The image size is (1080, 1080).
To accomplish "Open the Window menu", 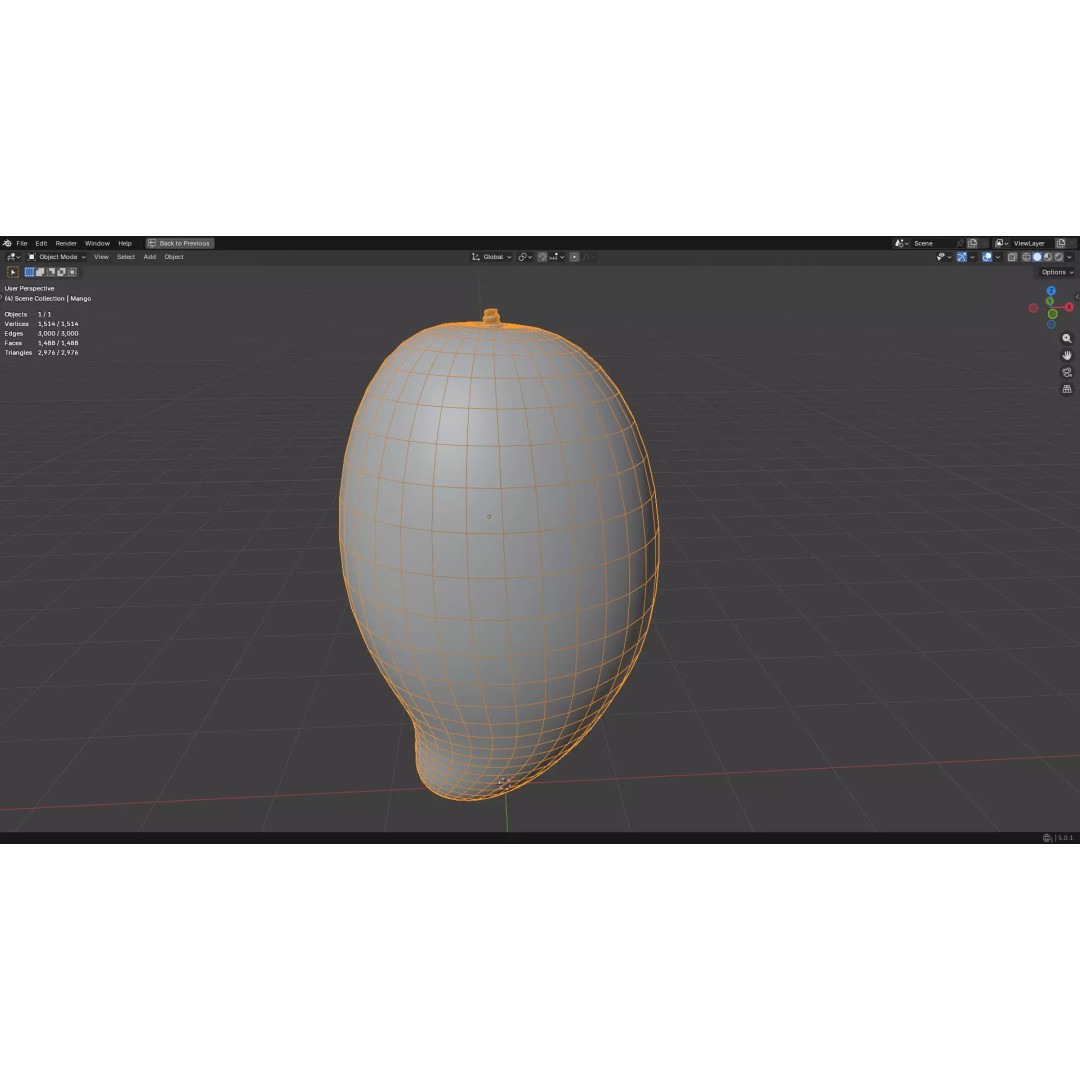I will click(x=97, y=243).
